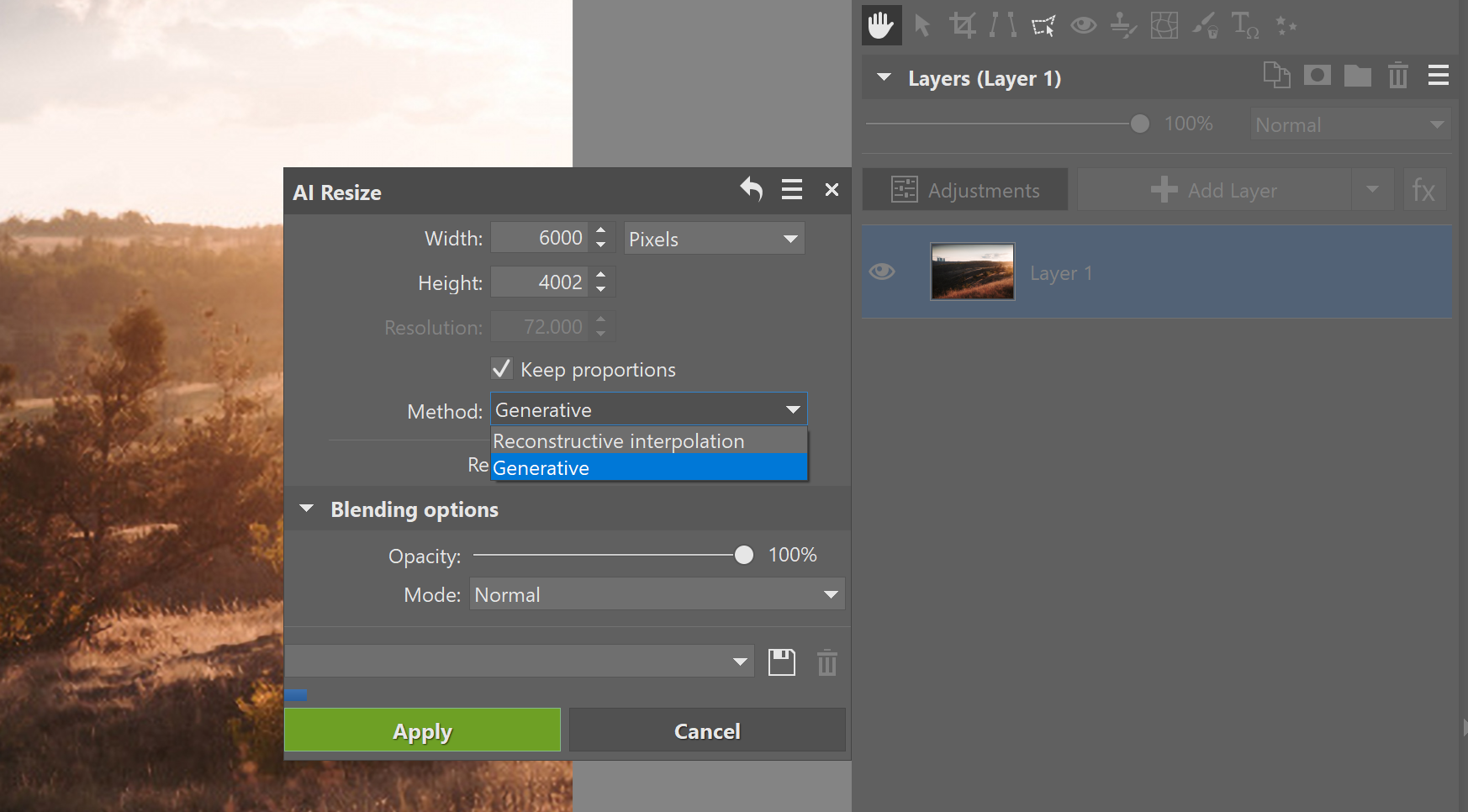Click the blending Opacity slider handle
1468x812 pixels.
pyautogui.click(x=743, y=555)
